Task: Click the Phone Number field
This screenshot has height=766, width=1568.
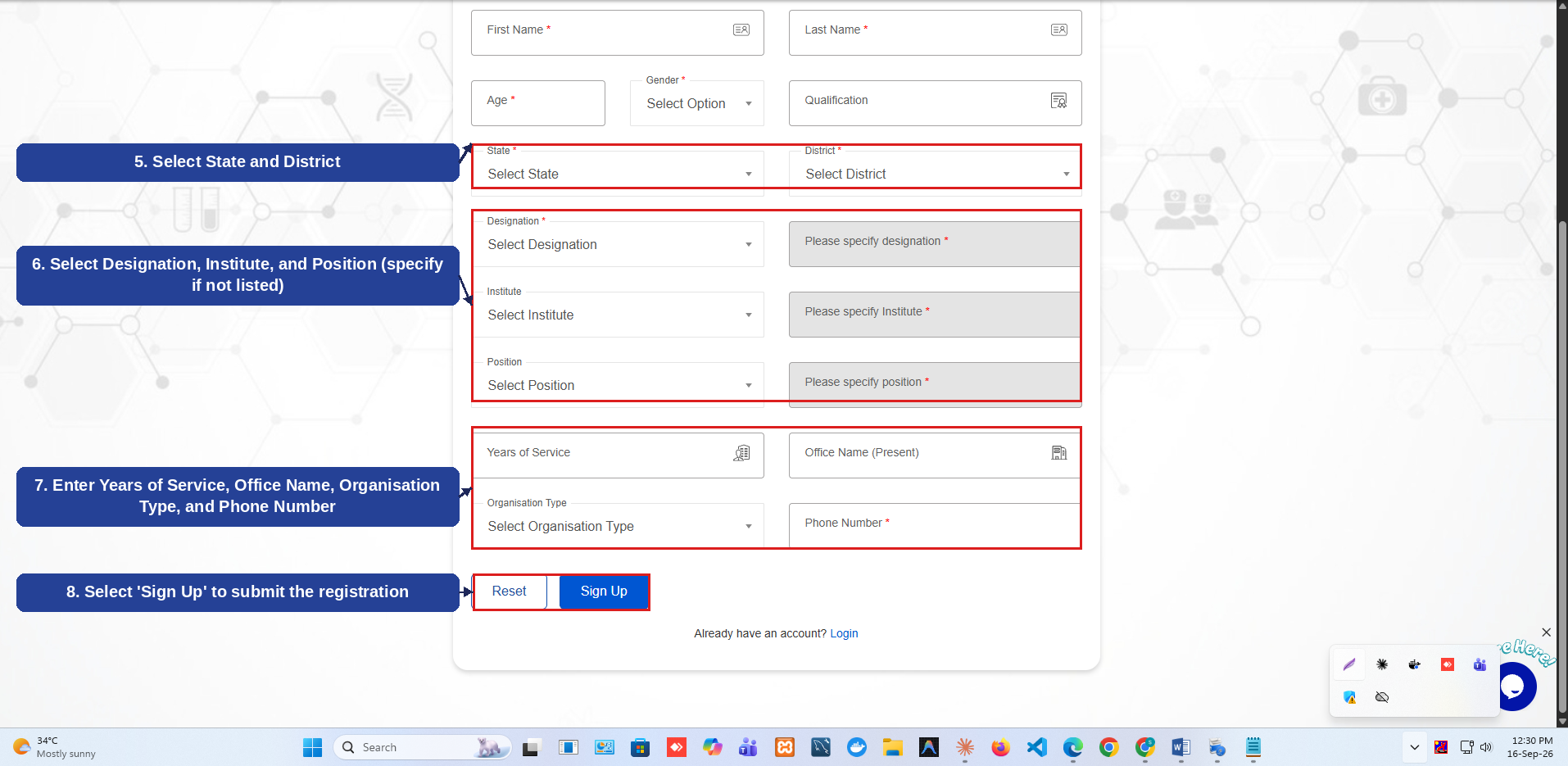Action: click(935, 526)
